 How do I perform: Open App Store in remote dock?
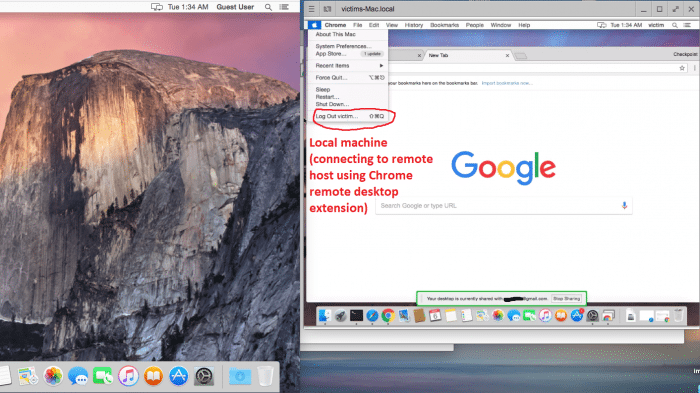click(x=576, y=316)
